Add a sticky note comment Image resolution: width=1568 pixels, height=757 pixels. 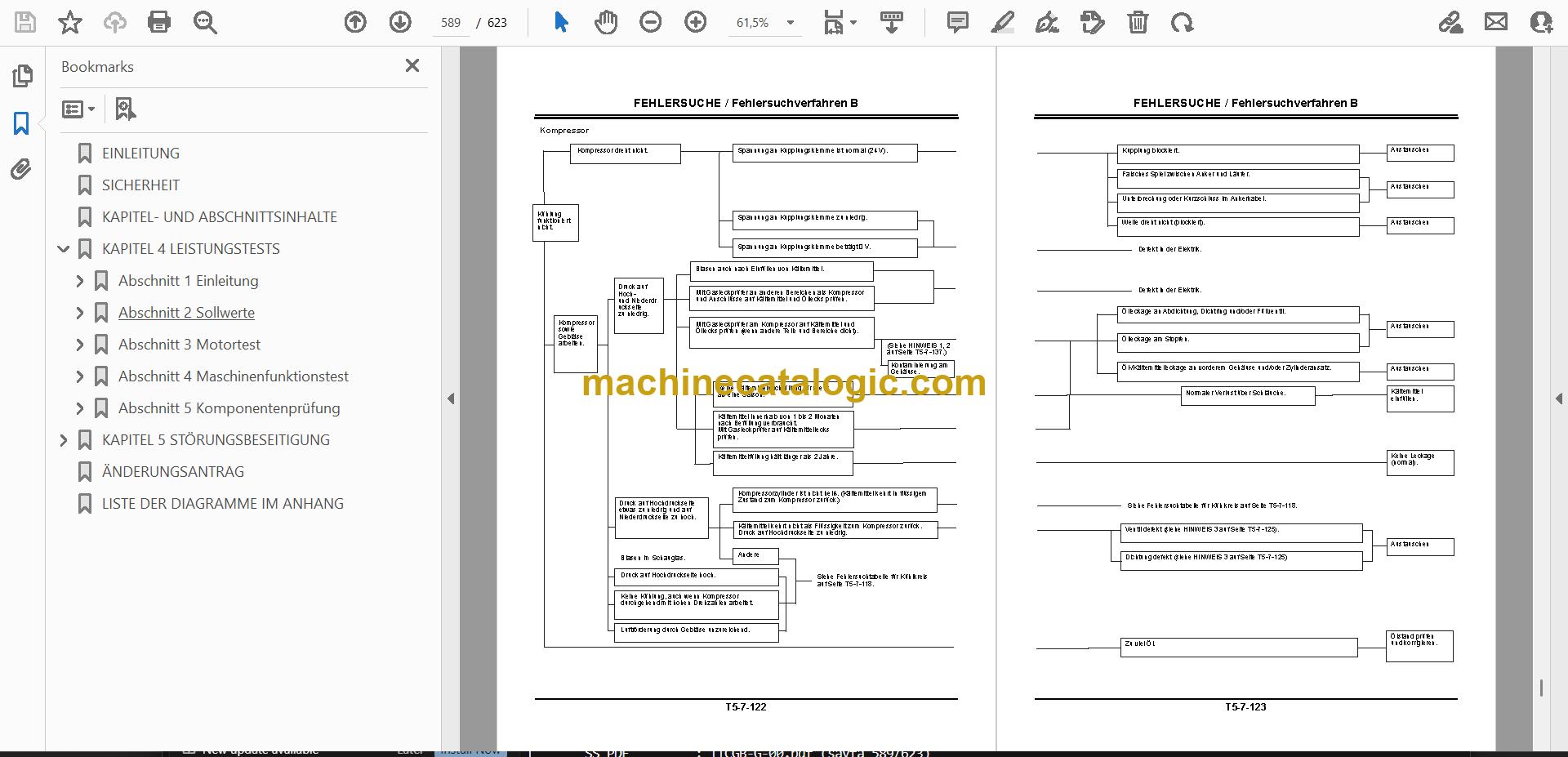tap(958, 22)
